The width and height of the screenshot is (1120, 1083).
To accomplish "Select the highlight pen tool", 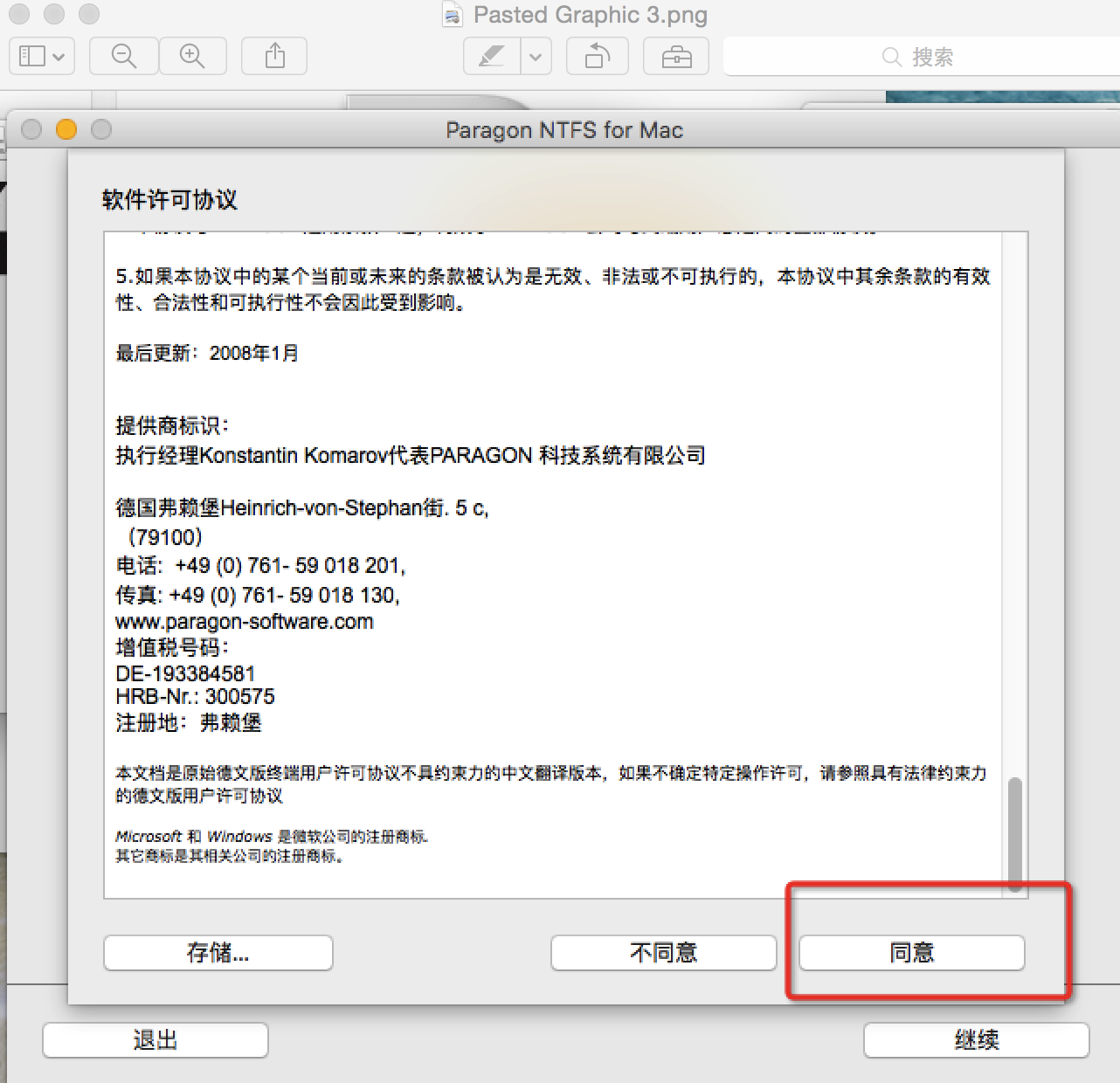I will [492, 57].
